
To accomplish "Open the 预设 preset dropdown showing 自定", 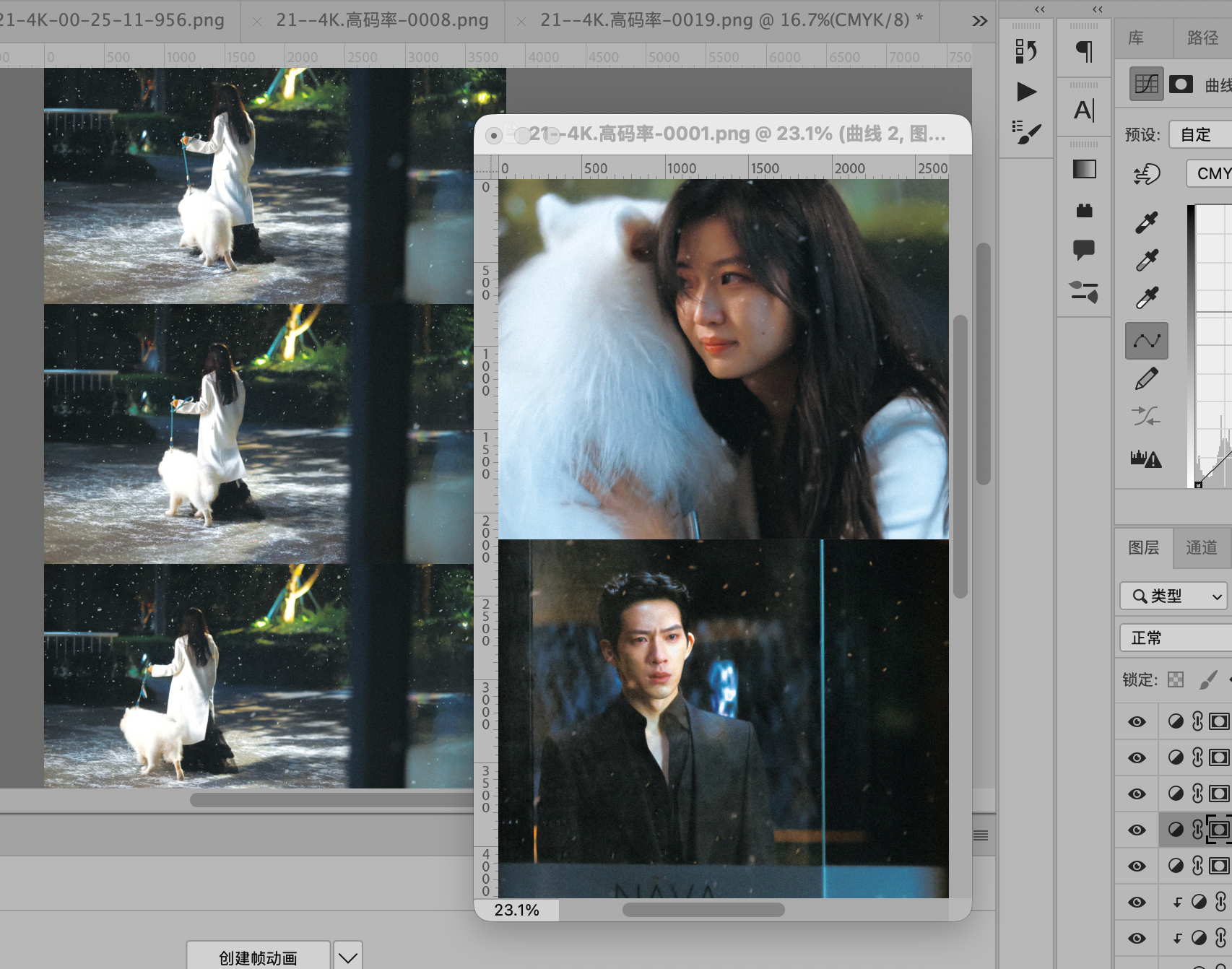I will click(1200, 134).
